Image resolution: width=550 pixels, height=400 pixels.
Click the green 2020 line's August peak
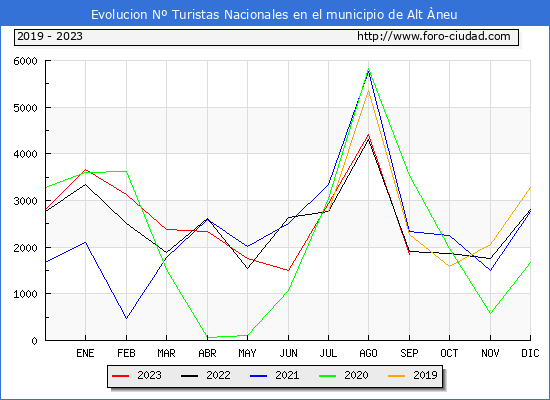click(368, 69)
